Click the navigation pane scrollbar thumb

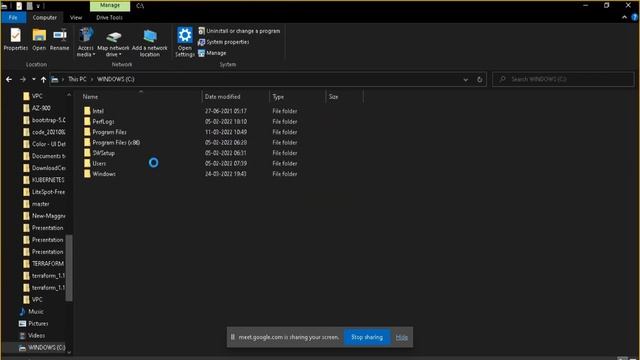point(69,268)
